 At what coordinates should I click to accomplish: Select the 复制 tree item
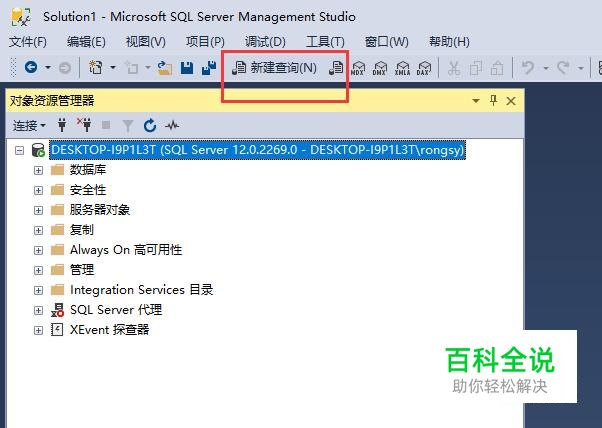82,230
